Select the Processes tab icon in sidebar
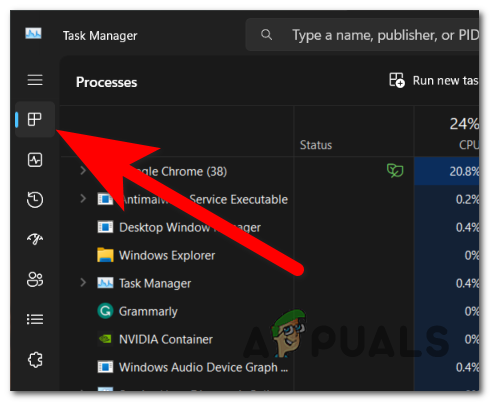 tap(35, 119)
